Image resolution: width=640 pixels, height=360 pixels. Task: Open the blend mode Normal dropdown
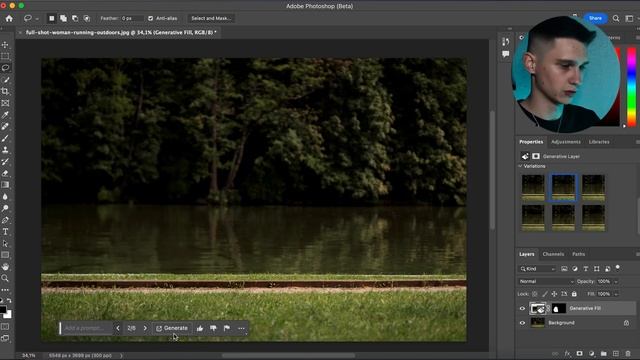click(546, 282)
